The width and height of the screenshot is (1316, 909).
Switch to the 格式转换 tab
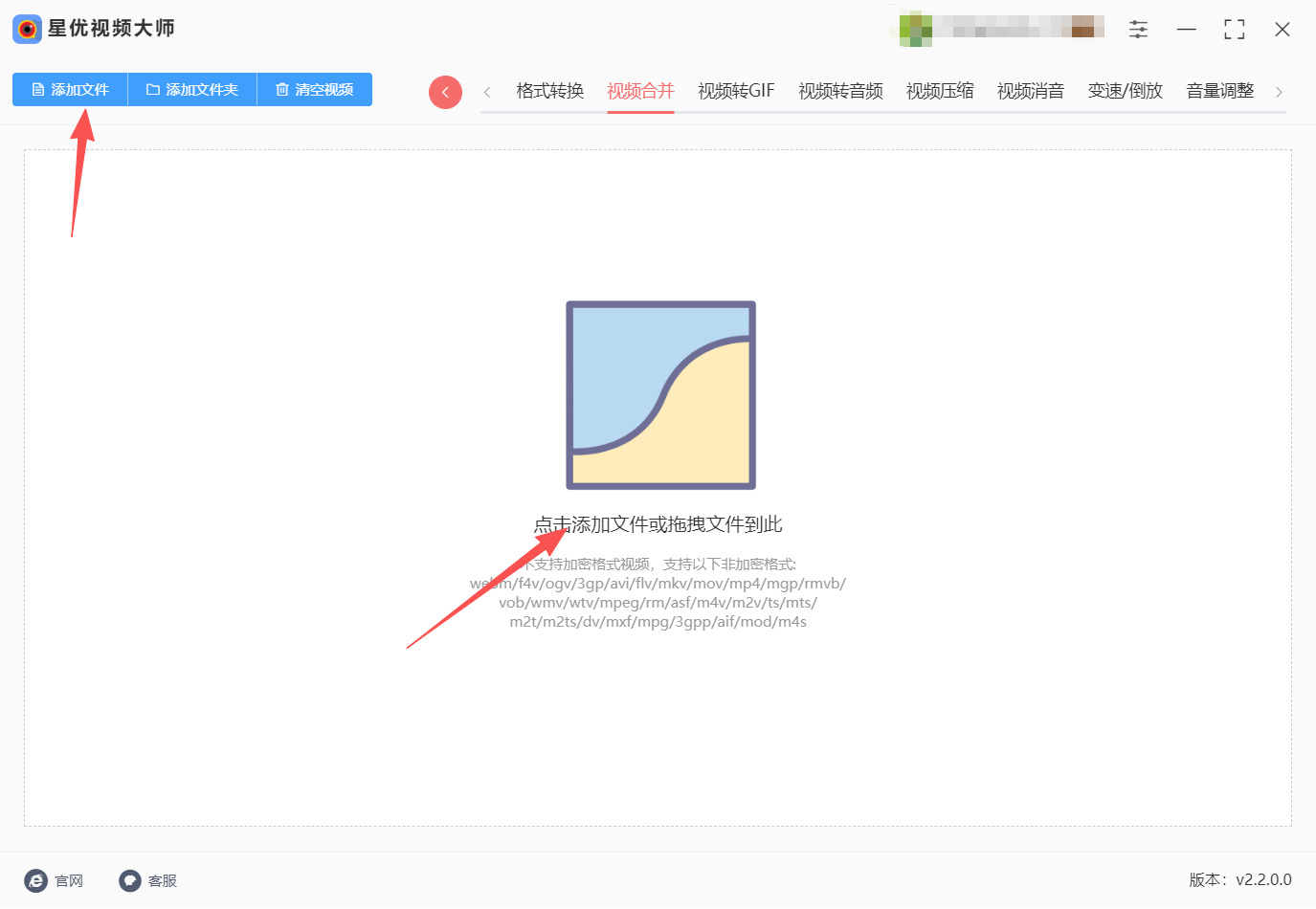tap(549, 91)
